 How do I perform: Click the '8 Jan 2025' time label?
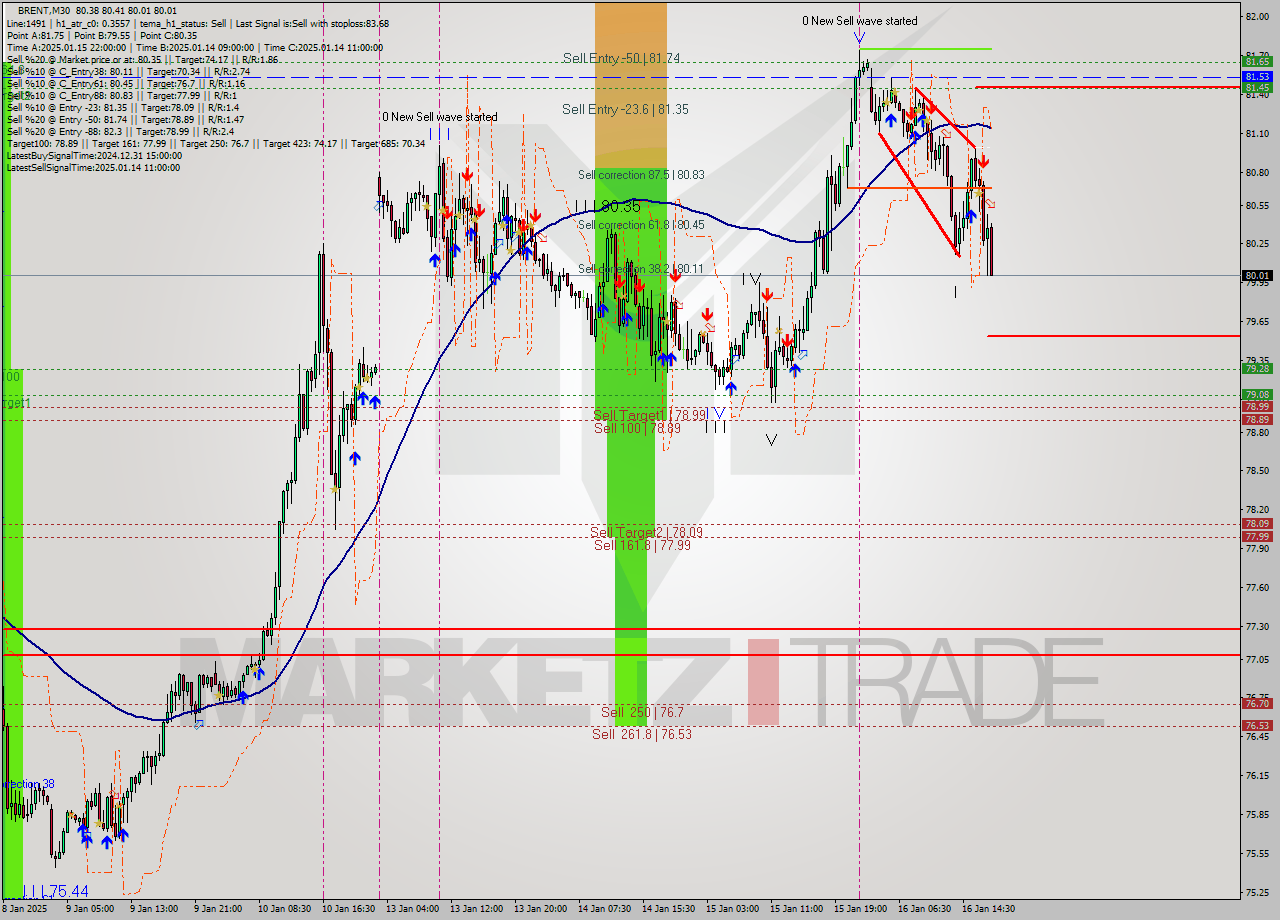(22, 909)
